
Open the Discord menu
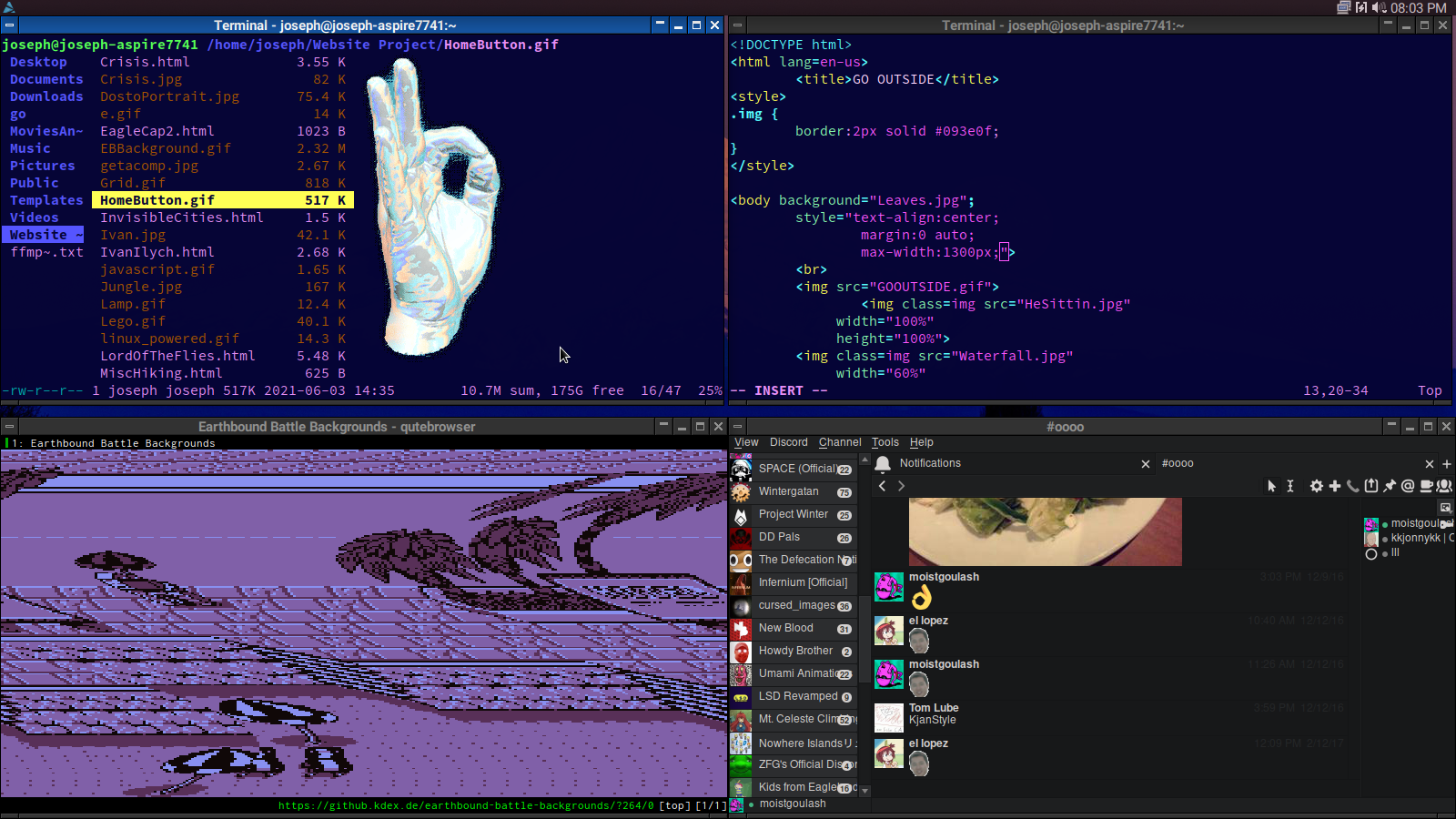click(x=788, y=442)
